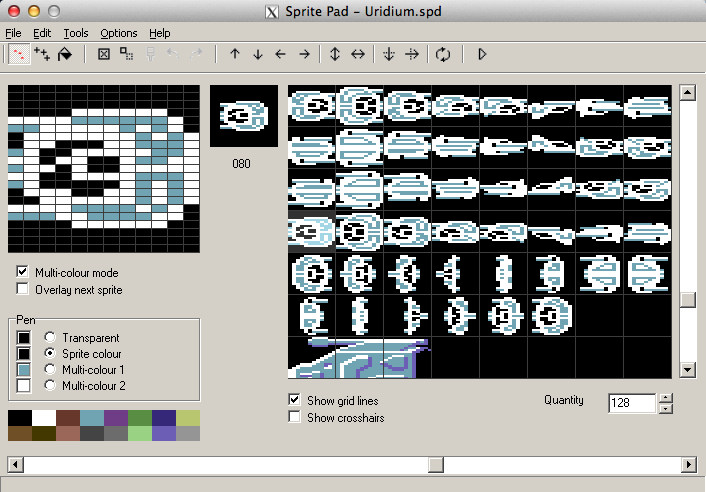Image resolution: width=706 pixels, height=492 pixels.
Task: Click the sprite number label 080
Action: (x=241, y=163)
